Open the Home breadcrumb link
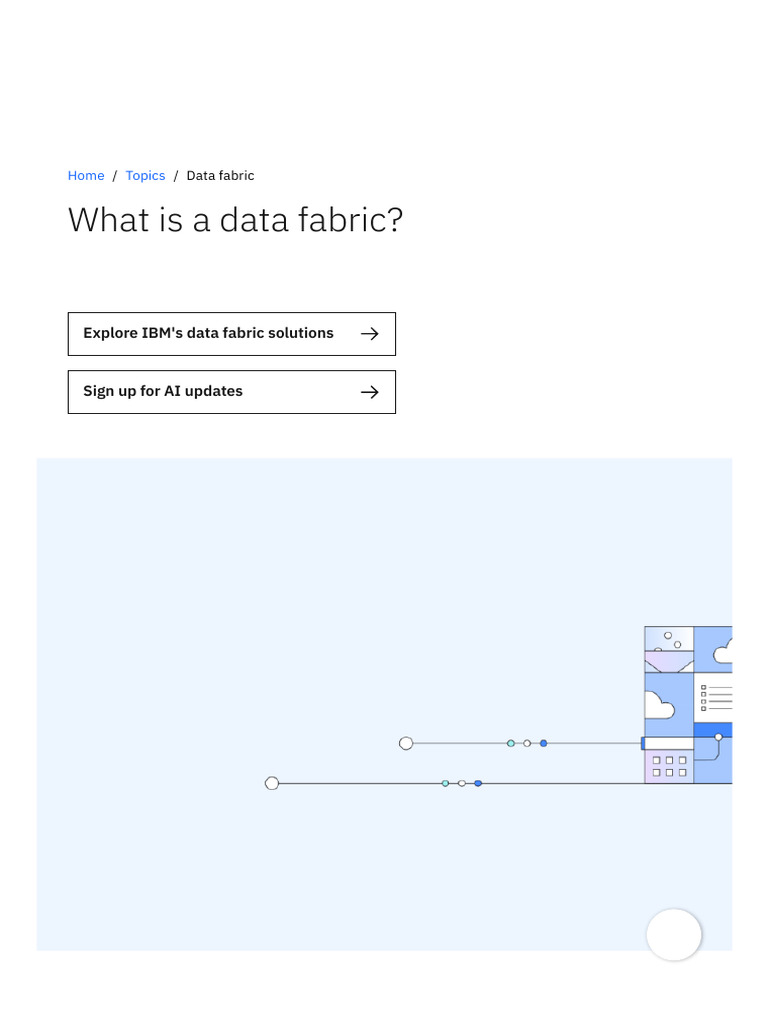This screenshot has width=768, height=1024. click(86, 176)
